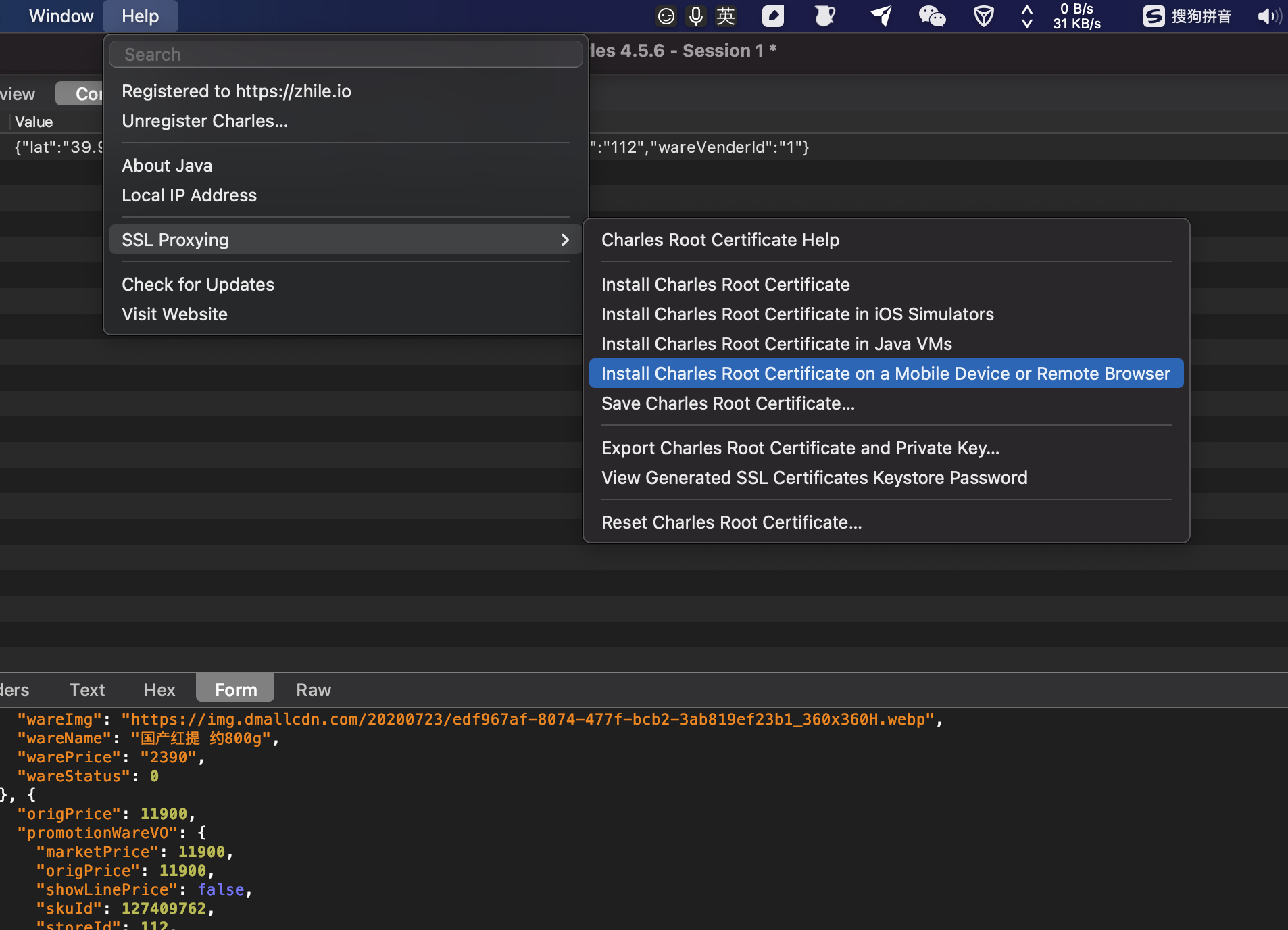Screen dimensions: 1288x930
Task: Open Charles Root Certificate Help
Action: tap(720, 240)
